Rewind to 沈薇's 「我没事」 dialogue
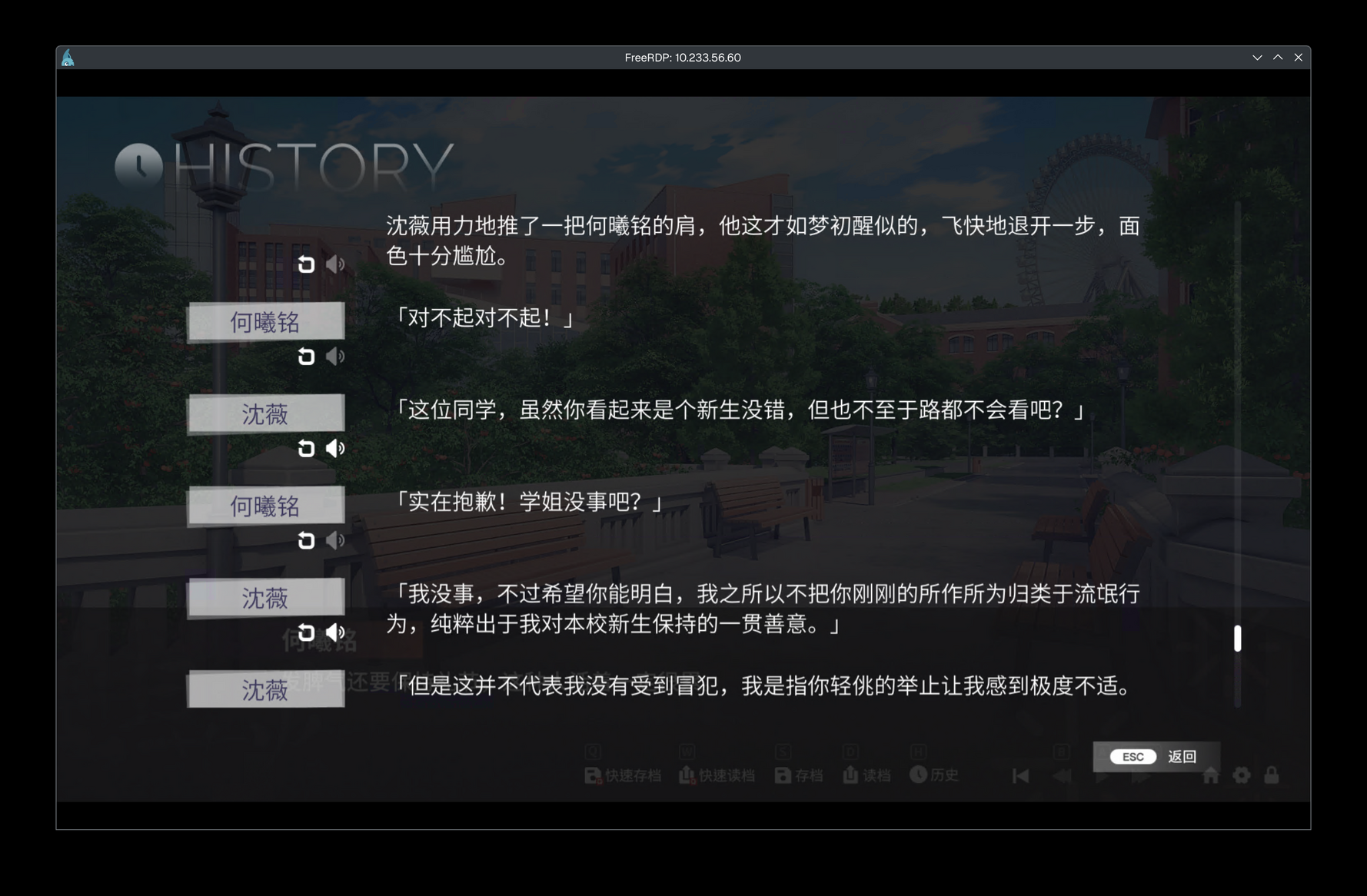The height and width of the screenshot is (896, 1367). [x=306, y=632]
